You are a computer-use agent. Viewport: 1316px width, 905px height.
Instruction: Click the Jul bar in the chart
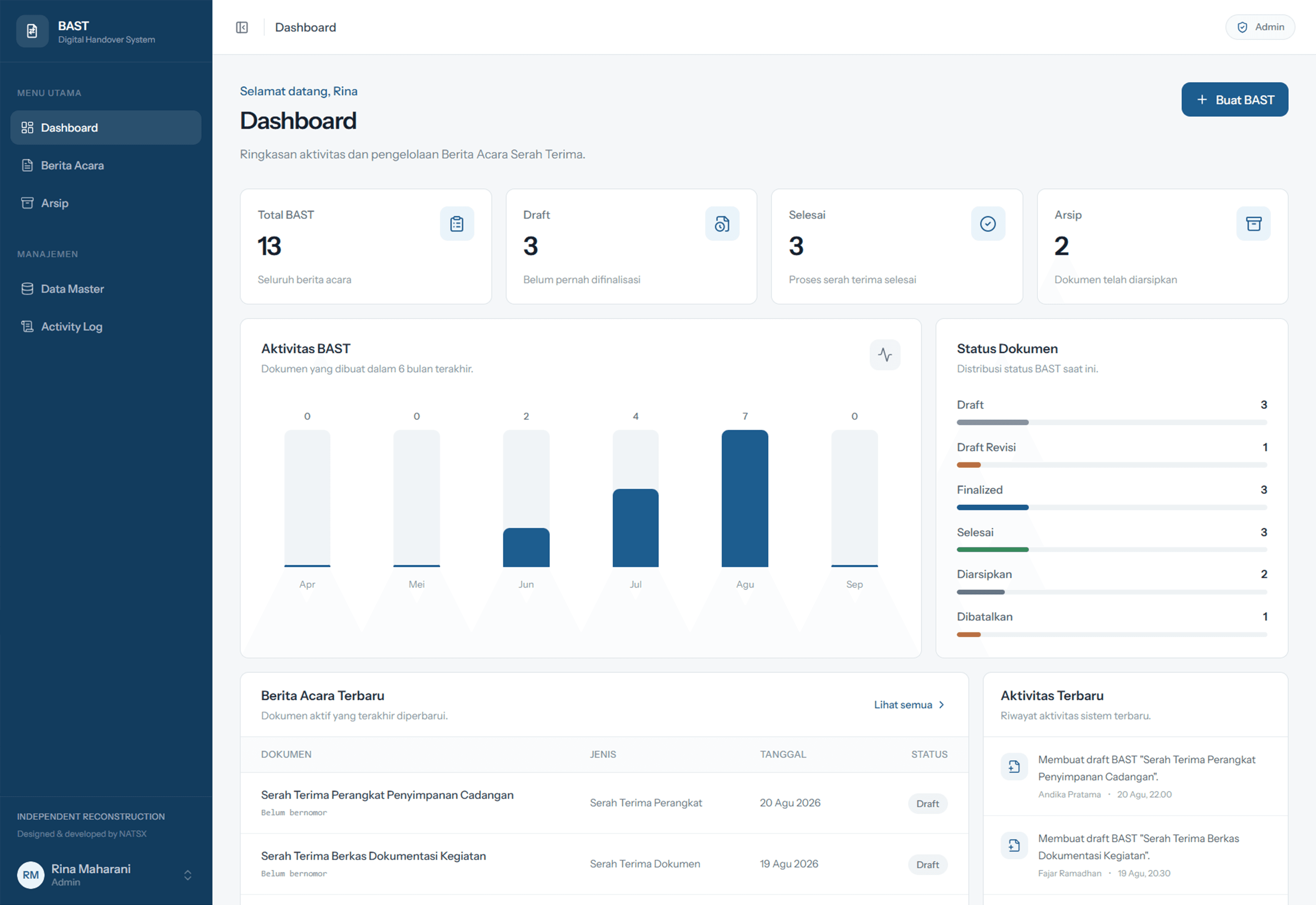(x=635, y=528)
